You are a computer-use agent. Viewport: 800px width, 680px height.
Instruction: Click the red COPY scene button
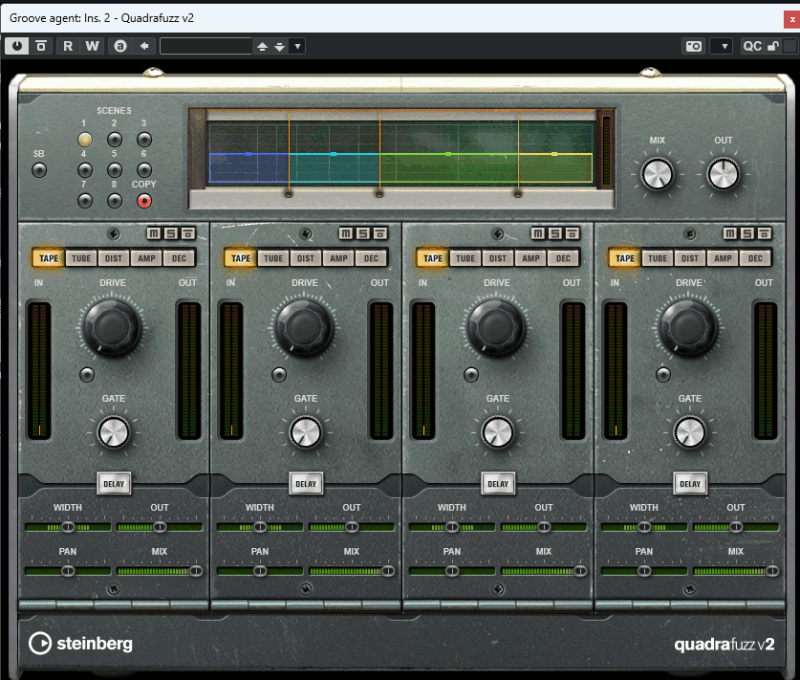(144, 201)
